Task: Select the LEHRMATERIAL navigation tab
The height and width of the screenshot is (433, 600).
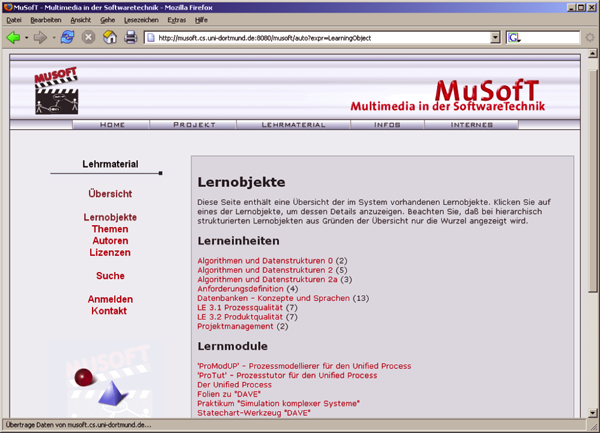Action: (x=293, y=125)
